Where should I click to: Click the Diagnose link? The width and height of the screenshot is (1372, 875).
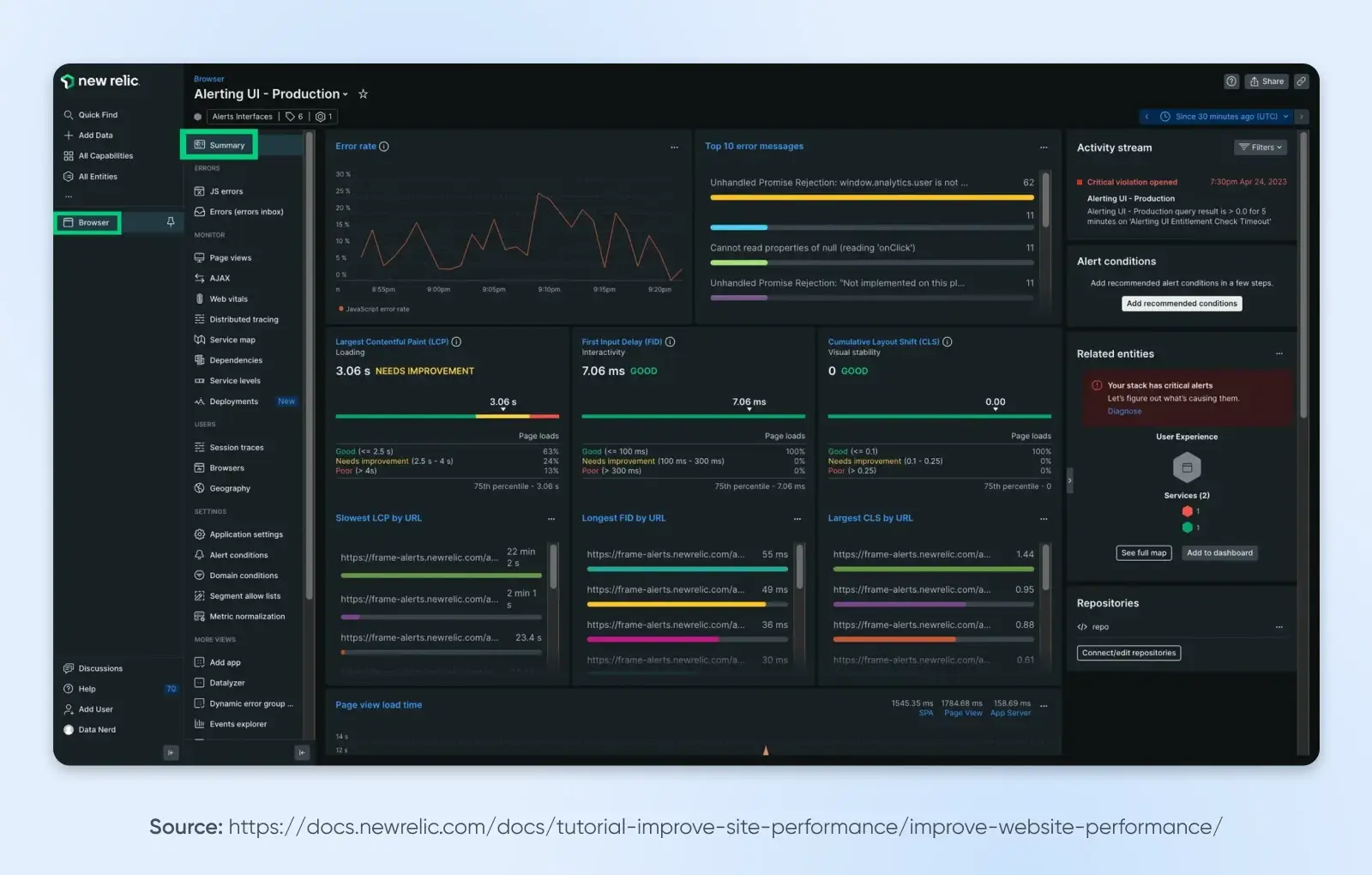1124,411
